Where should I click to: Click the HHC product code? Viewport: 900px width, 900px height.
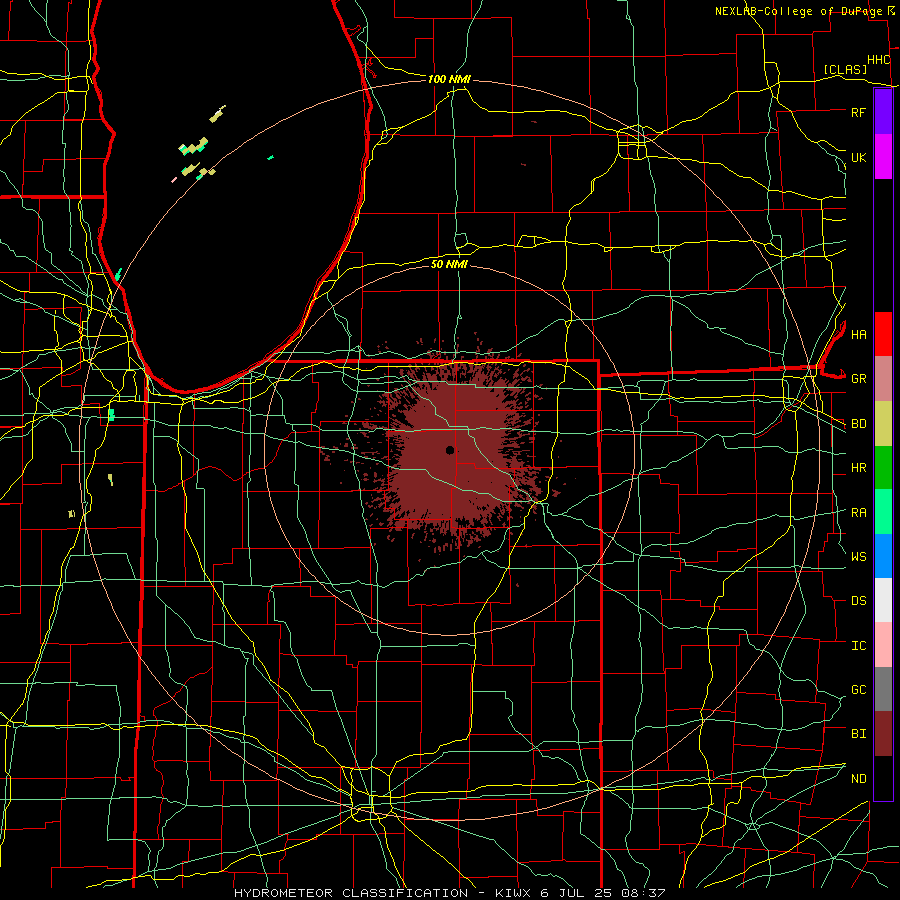[878, 60]
